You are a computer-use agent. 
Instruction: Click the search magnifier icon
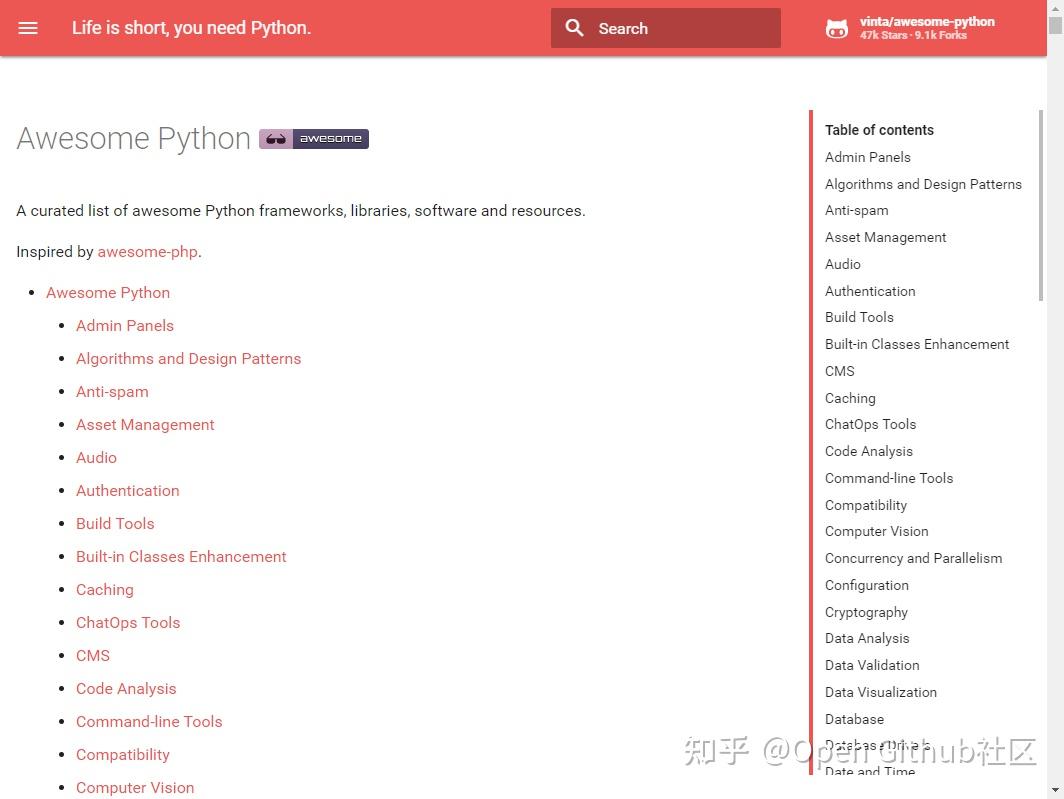[x=574, y=28]
